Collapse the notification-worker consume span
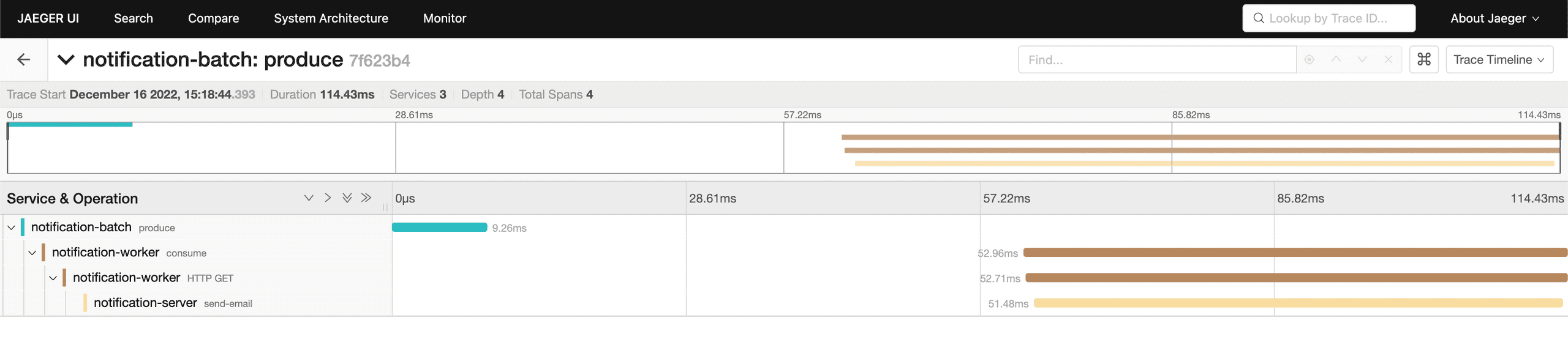This screenshot has height=356, width=1568. coord(32,253)
